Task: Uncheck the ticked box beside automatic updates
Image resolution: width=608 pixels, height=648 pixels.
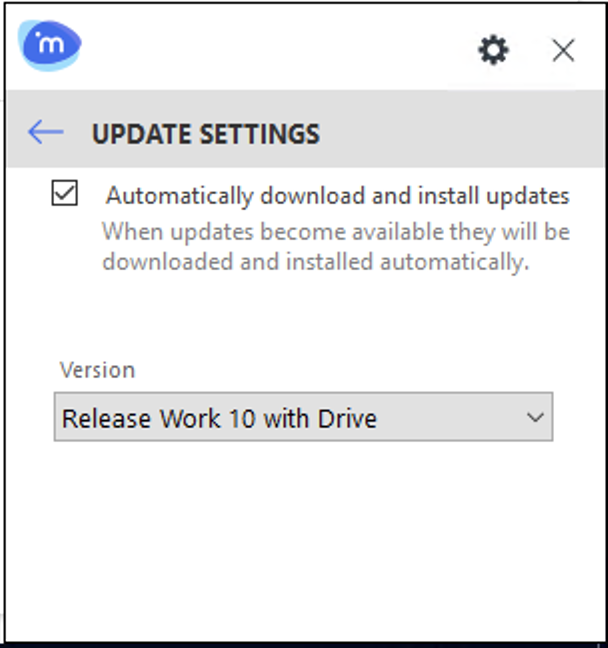Action: click(65, 194)
